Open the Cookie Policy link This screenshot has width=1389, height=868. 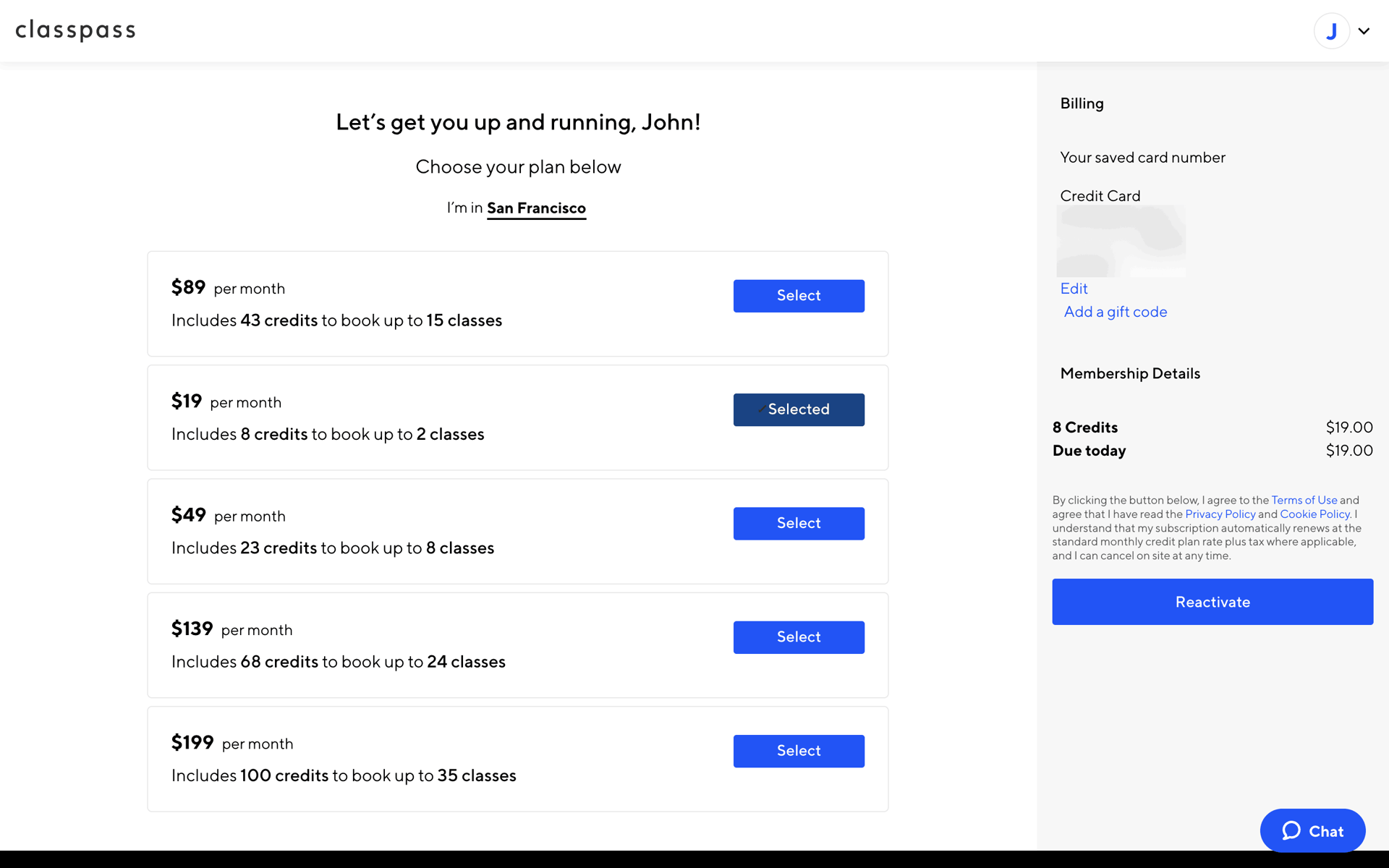[1314, 514]
